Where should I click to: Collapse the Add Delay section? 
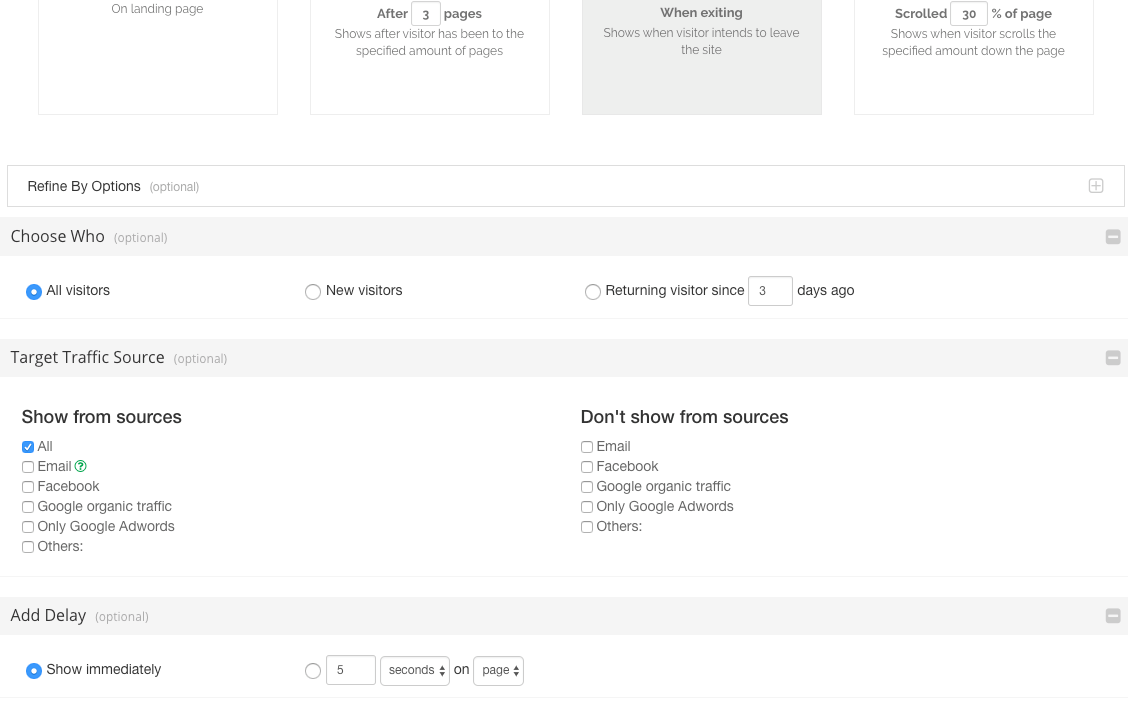click(1112, 616)
